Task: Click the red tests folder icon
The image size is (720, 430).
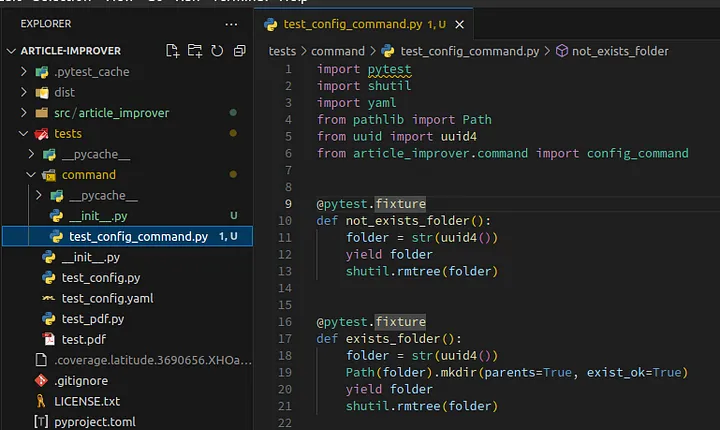Action: 41,134
